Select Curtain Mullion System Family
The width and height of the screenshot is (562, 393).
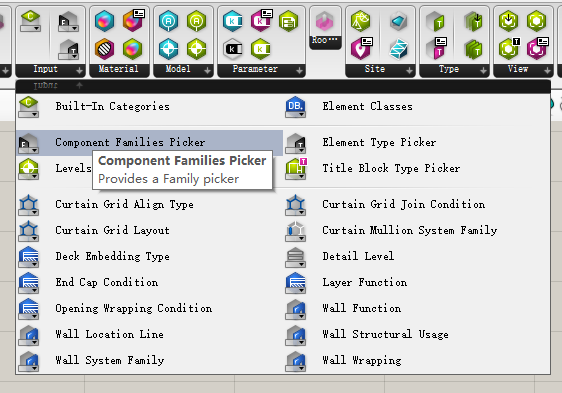click(x=416, y=231)
